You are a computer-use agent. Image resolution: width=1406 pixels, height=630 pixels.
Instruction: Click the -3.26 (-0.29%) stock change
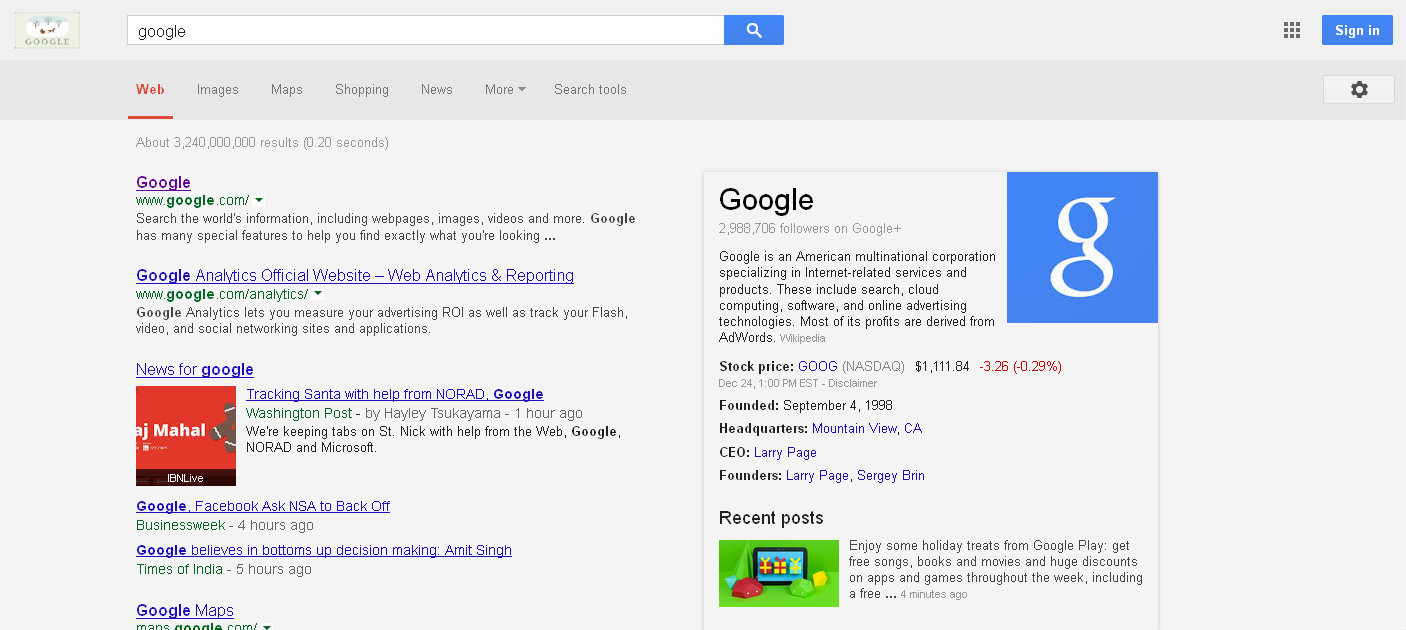pyautogui.click(x=1020, y=366)
